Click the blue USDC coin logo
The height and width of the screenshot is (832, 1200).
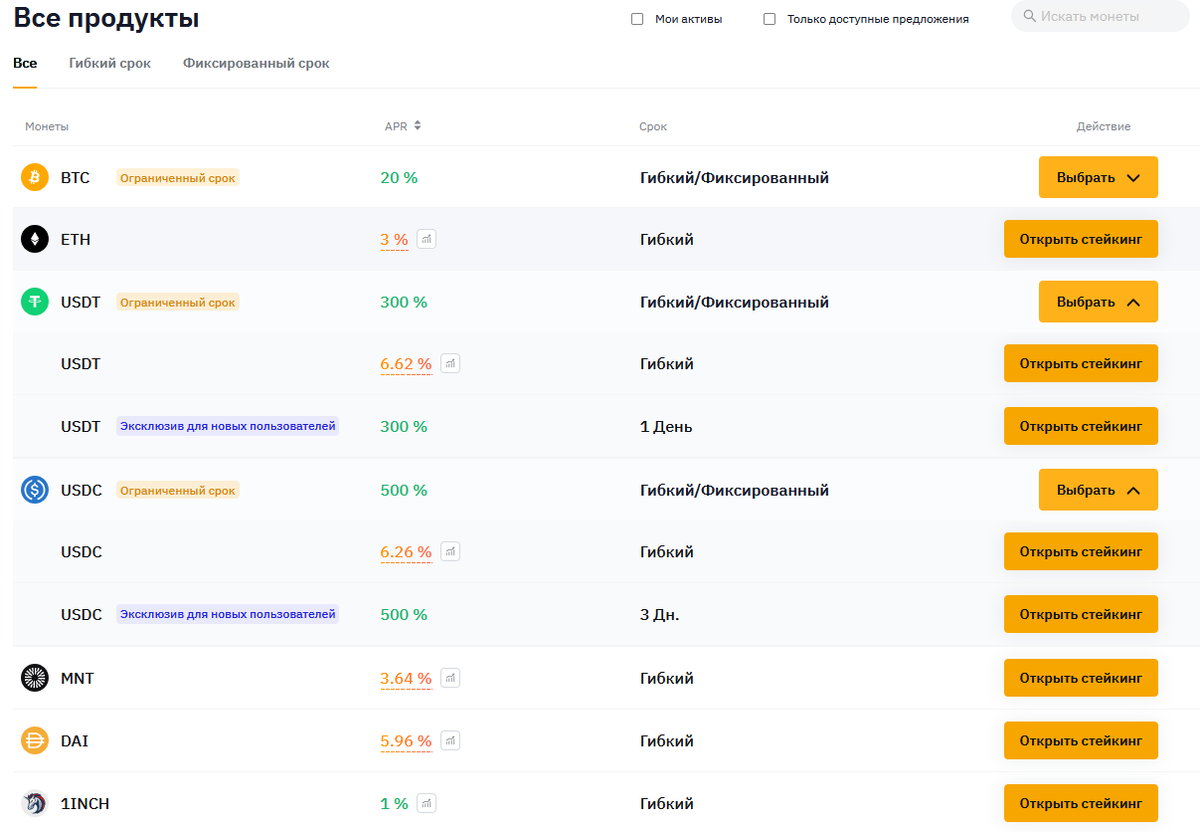(x=35, y=490)
